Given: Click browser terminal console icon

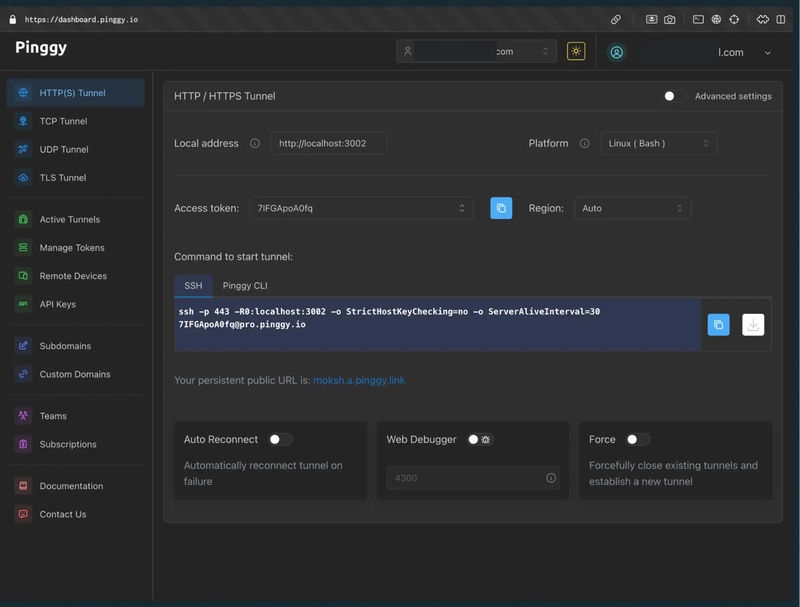Looking at the screenshot, I should (698, 19).
